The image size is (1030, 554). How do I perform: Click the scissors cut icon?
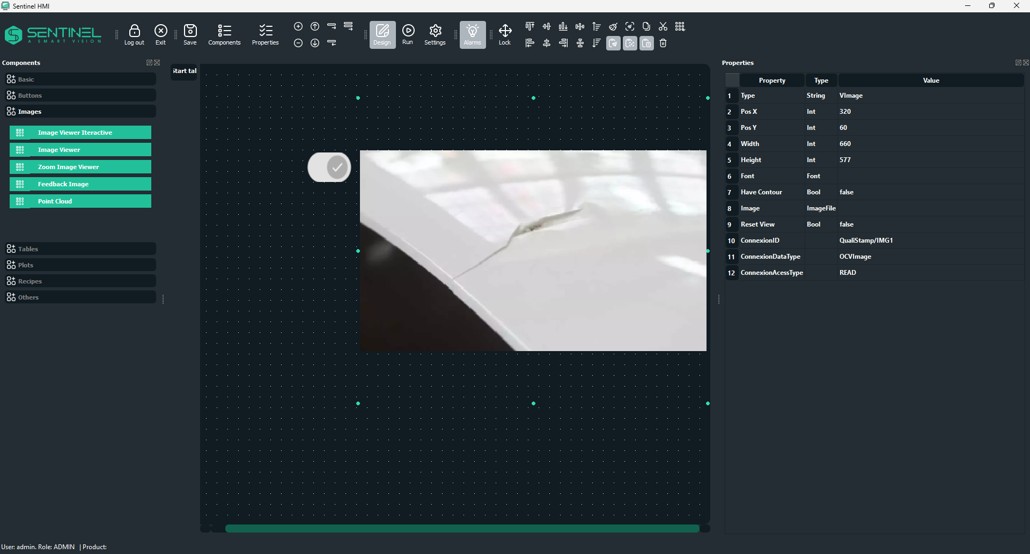pyautogui.click(x=663, y=27)
